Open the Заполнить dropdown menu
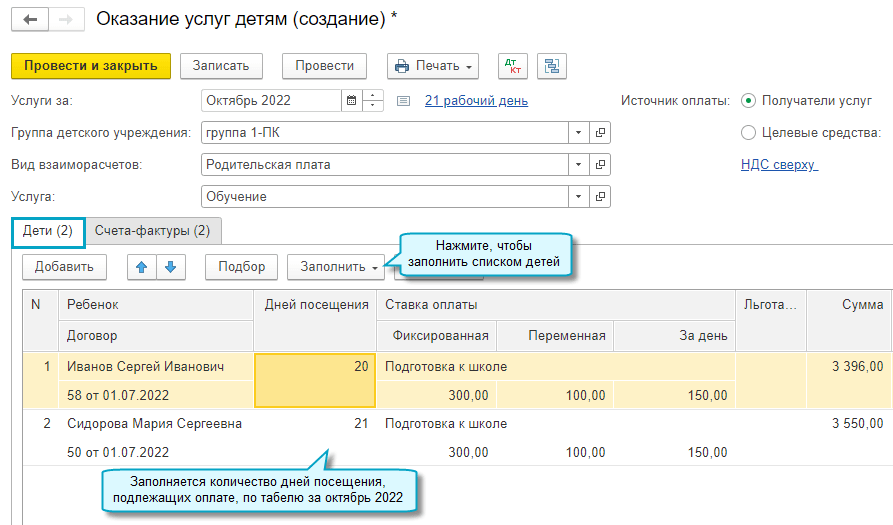 tap(335, 267)
